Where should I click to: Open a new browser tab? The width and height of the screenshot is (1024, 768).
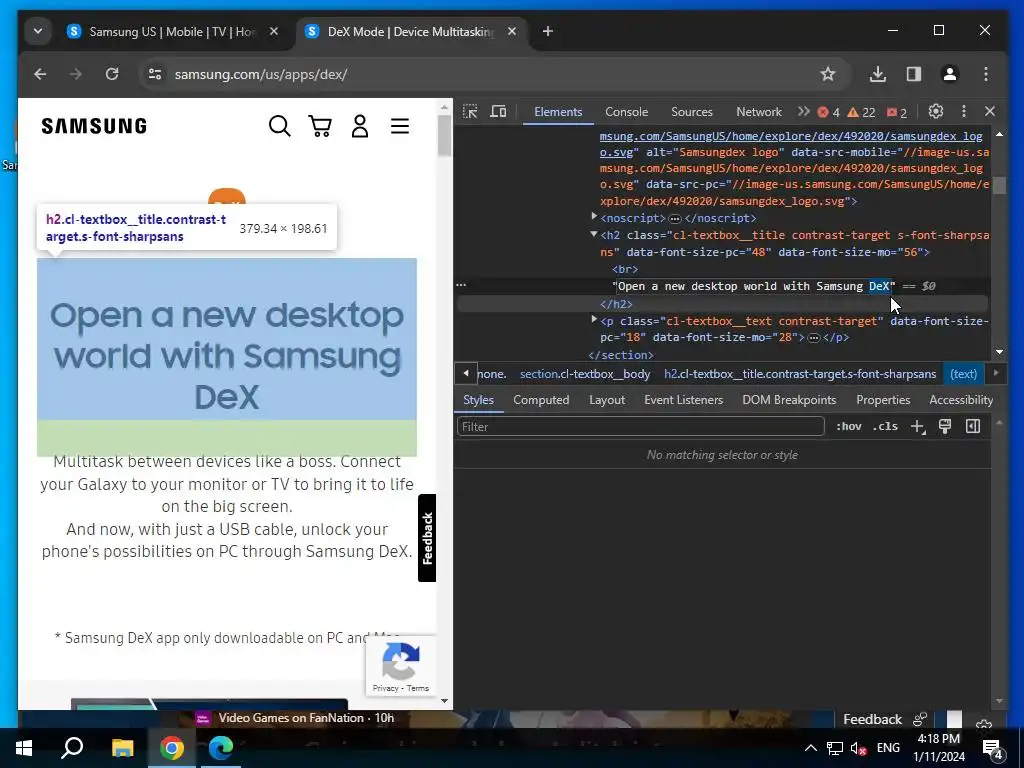(x=547, y=31)
